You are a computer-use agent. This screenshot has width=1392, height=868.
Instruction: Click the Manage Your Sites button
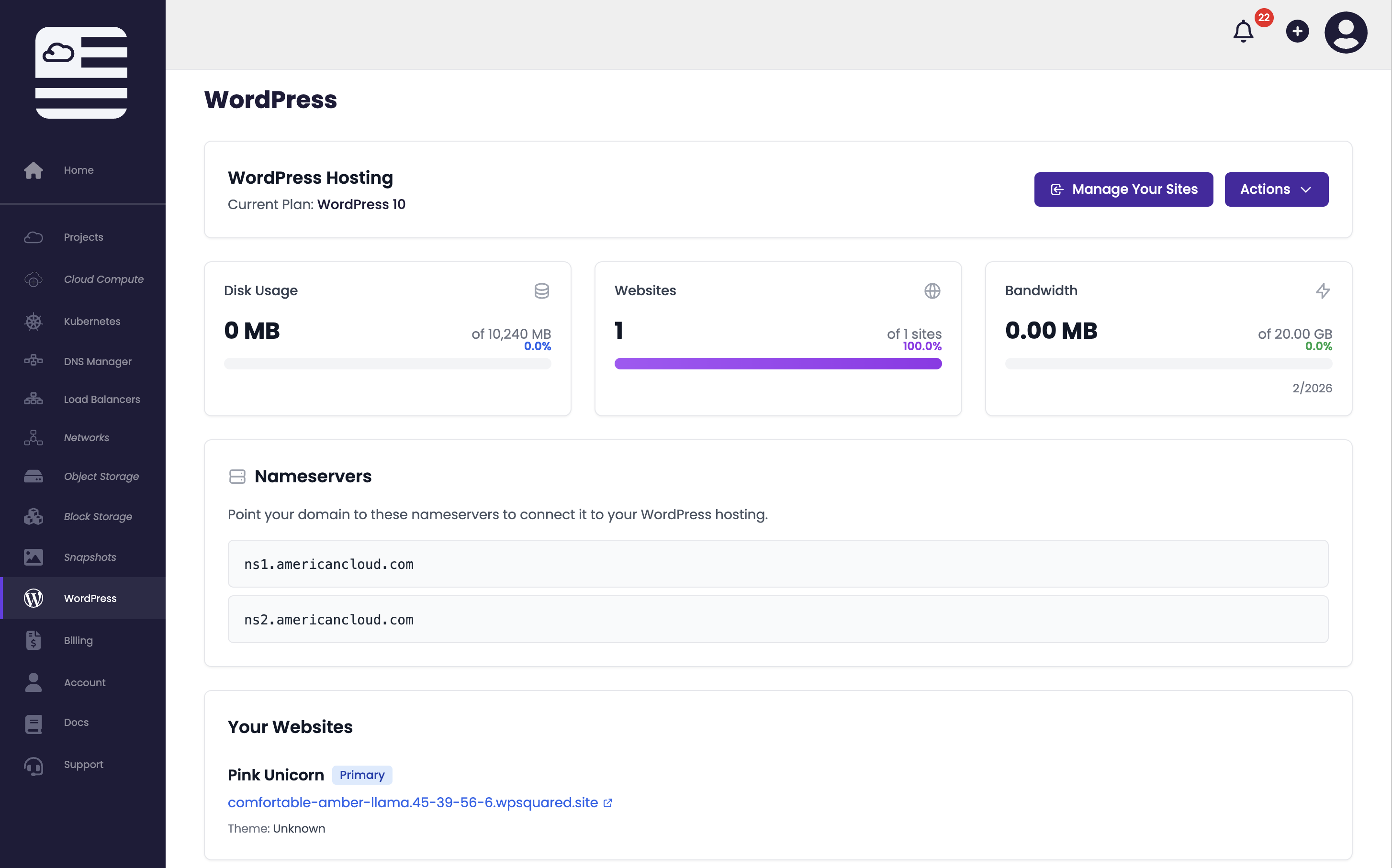(x=1123, y=189)
